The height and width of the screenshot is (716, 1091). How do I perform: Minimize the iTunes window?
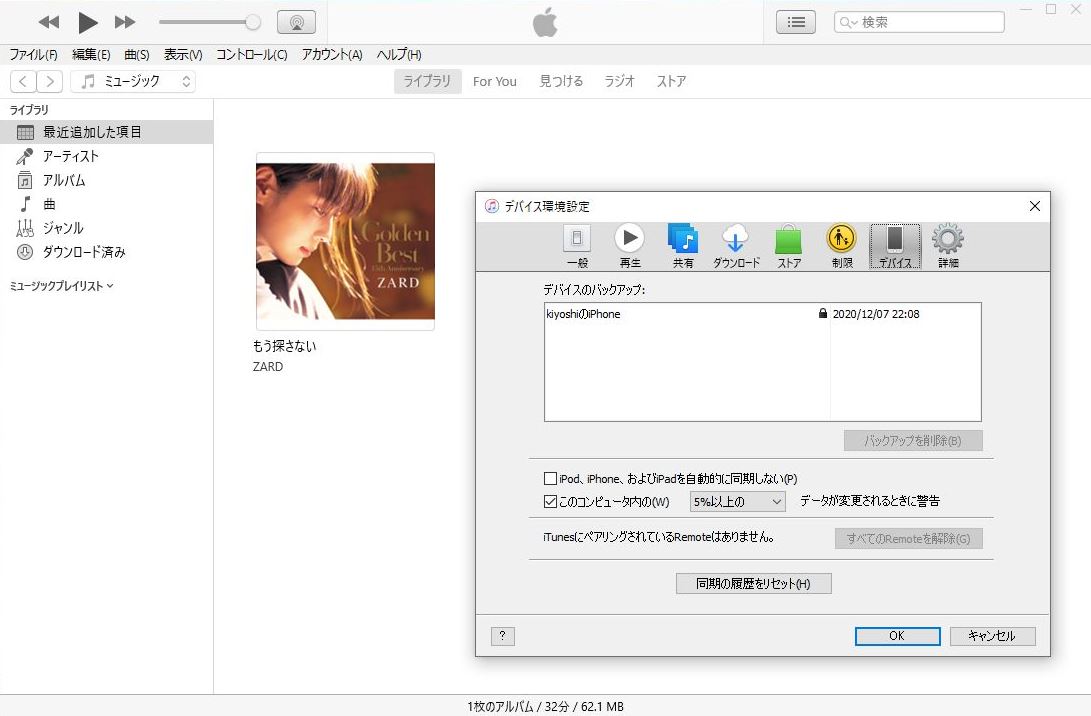[x=1026, y=9]
